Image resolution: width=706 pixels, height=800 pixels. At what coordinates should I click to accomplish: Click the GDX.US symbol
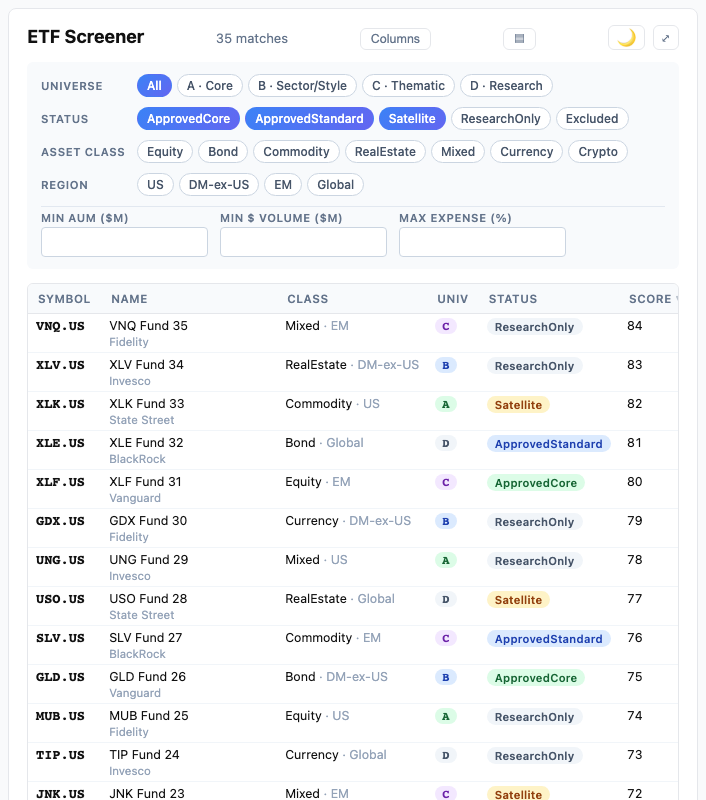point(60,521)
